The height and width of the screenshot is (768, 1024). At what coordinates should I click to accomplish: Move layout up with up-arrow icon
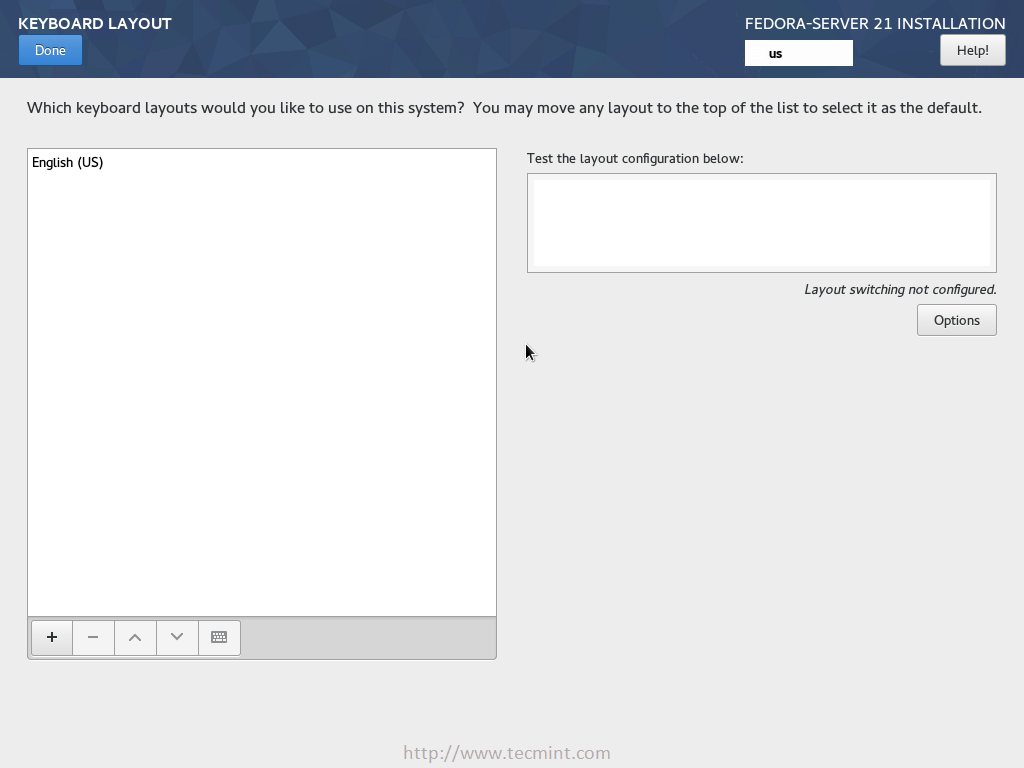pyautogui.click(x=135, y=637)
